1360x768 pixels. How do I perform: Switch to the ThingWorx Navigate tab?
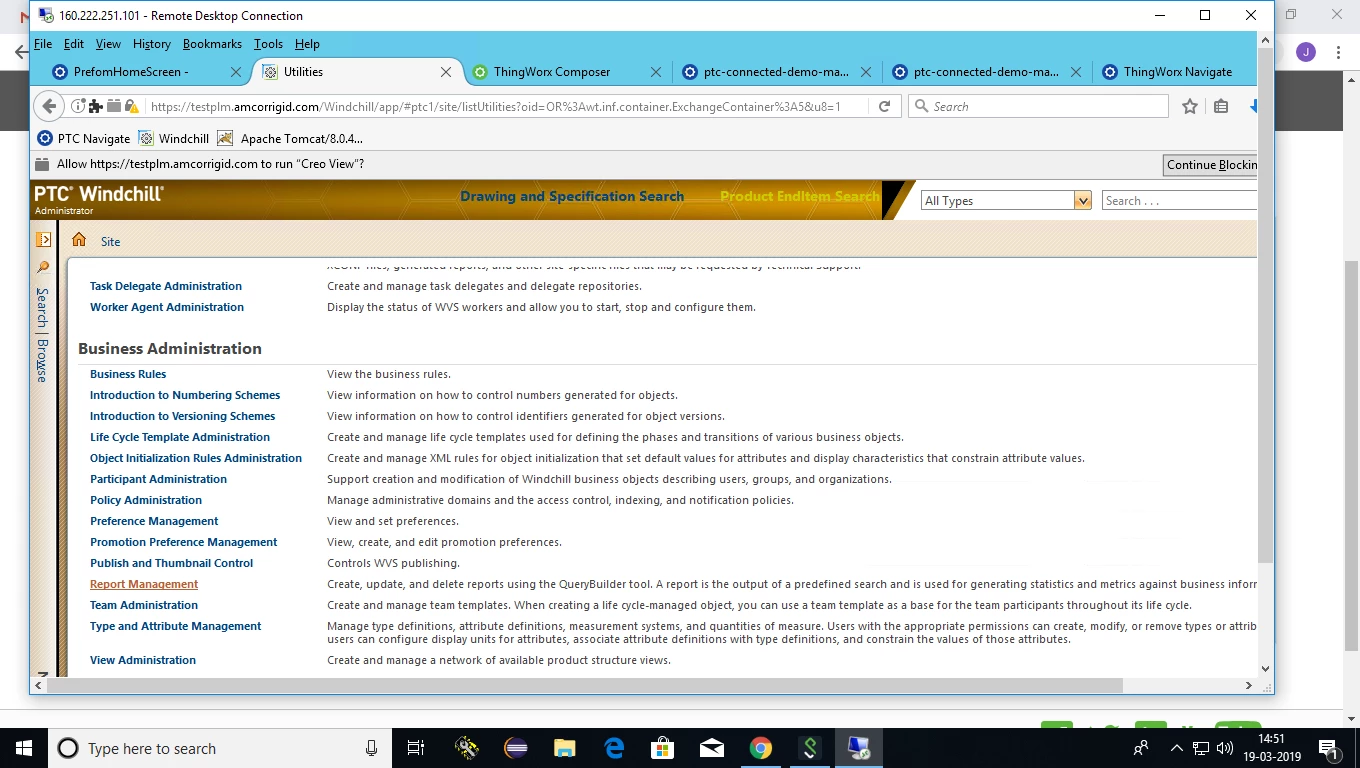point(1177,72)
